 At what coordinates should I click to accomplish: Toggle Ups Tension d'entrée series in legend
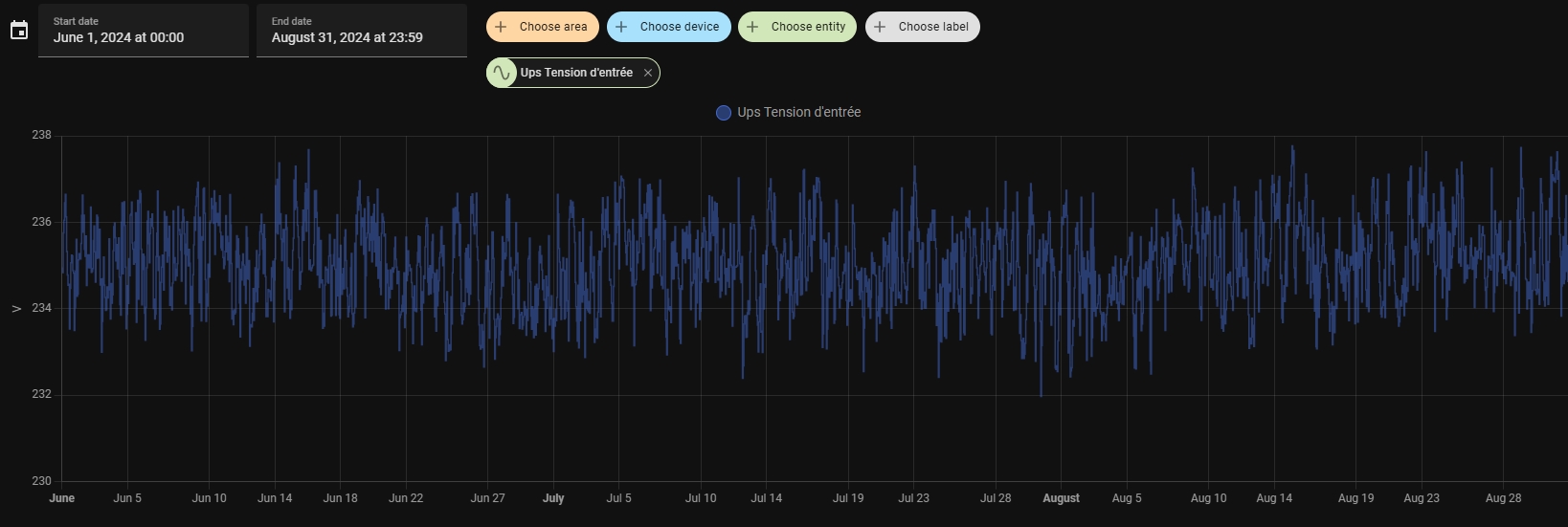point(798,113)
